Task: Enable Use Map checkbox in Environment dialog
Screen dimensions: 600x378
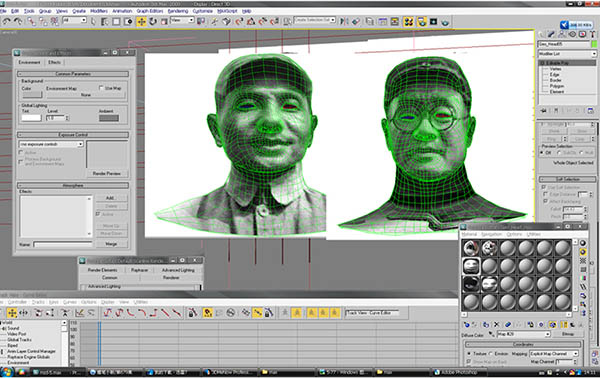Action: [101, 88]
